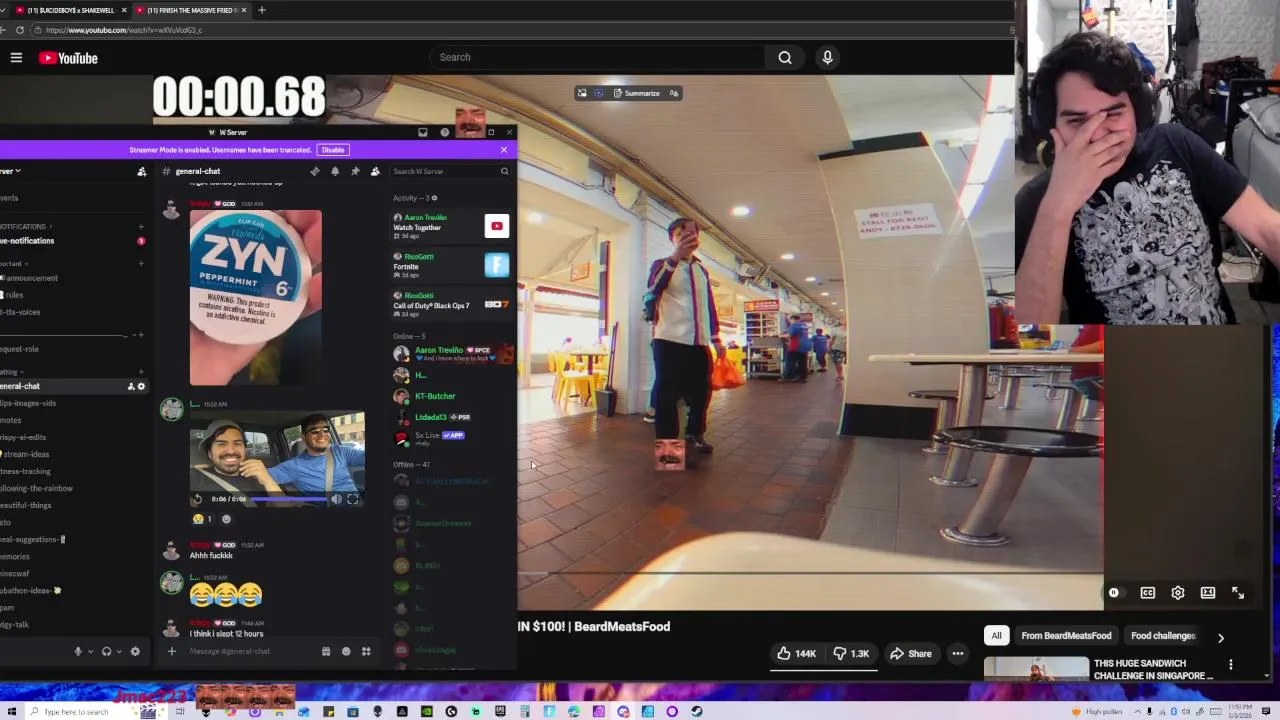
Task: Reload the current browser page
Action: [19, 30]
